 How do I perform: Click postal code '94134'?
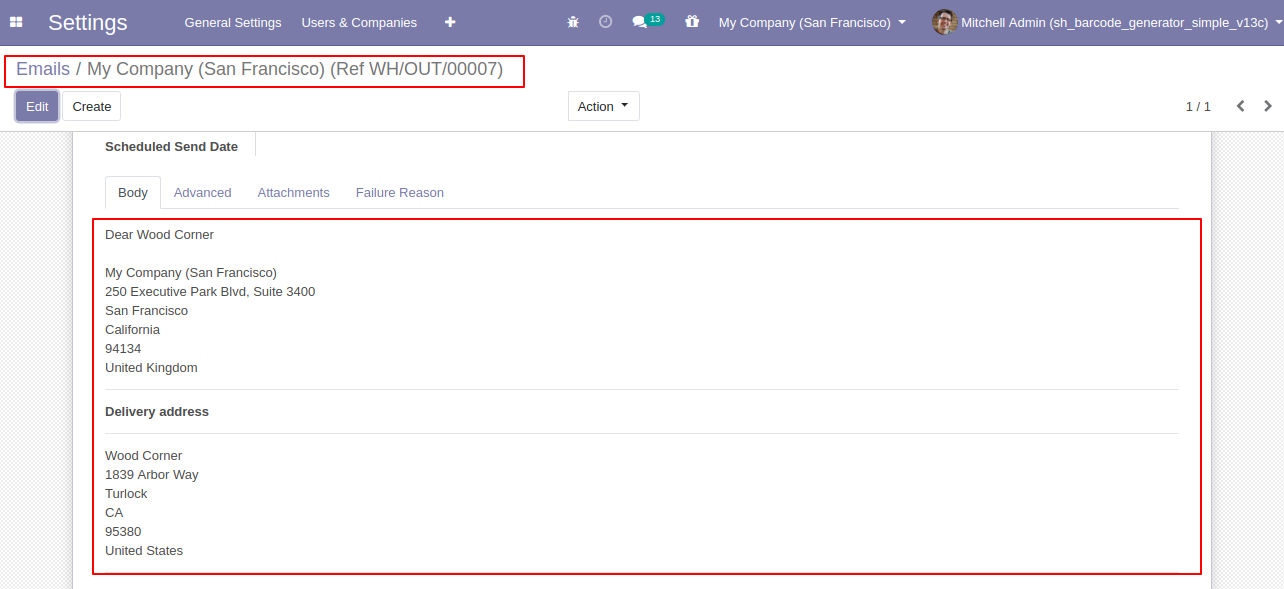[123, 348]
